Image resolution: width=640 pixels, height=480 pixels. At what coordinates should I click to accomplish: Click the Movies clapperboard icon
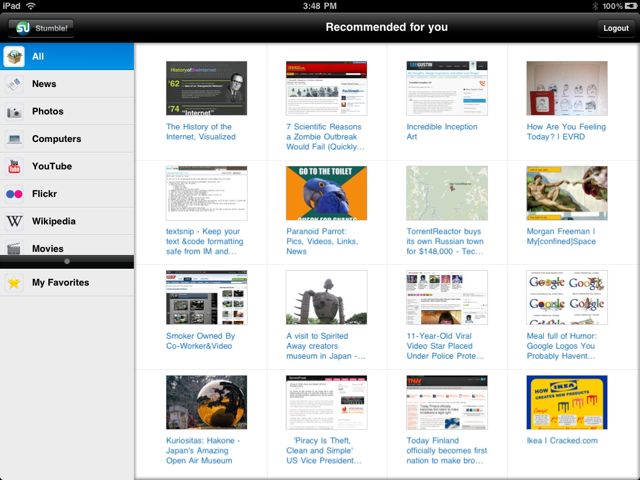coord(14,248)
